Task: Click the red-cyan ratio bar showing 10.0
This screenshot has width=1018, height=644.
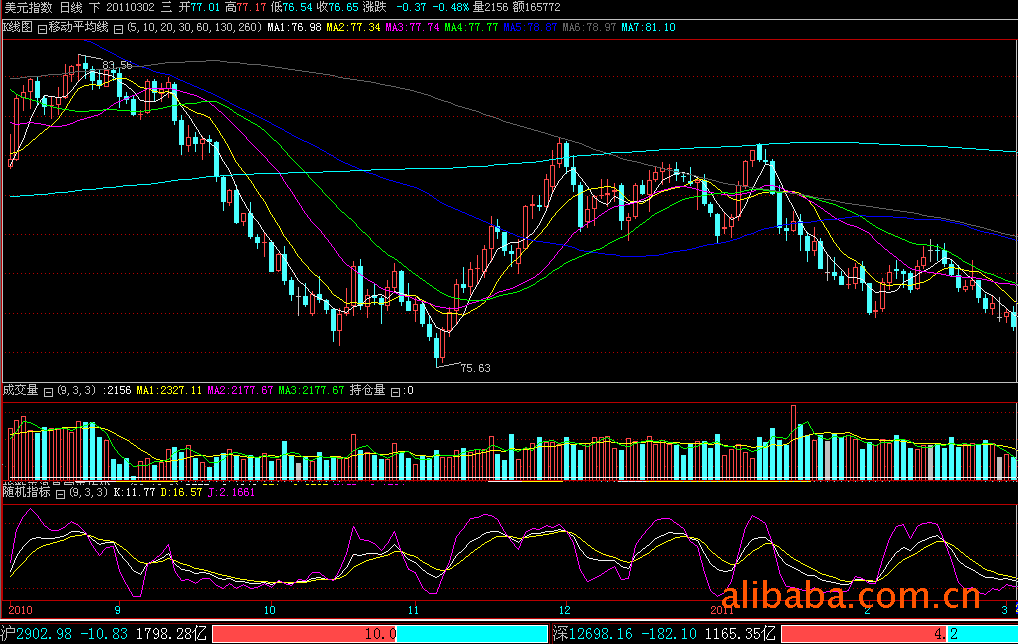Action: coord(380,633)
